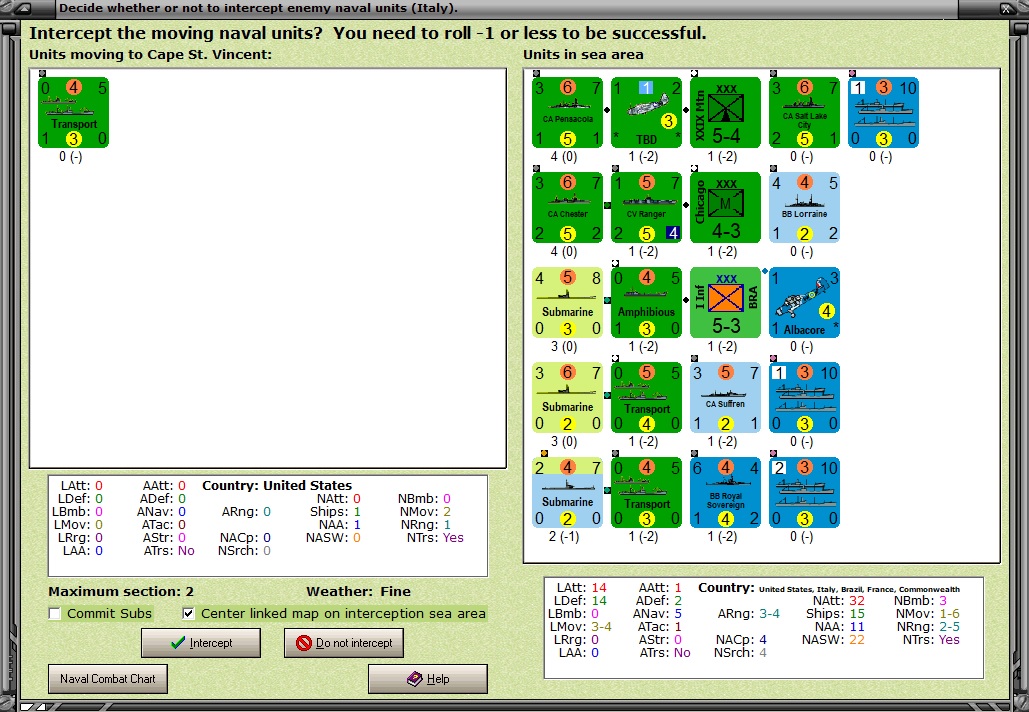Select the BB Lorraine battleship counter
The image size is (1029, 712).
[805, 207]
